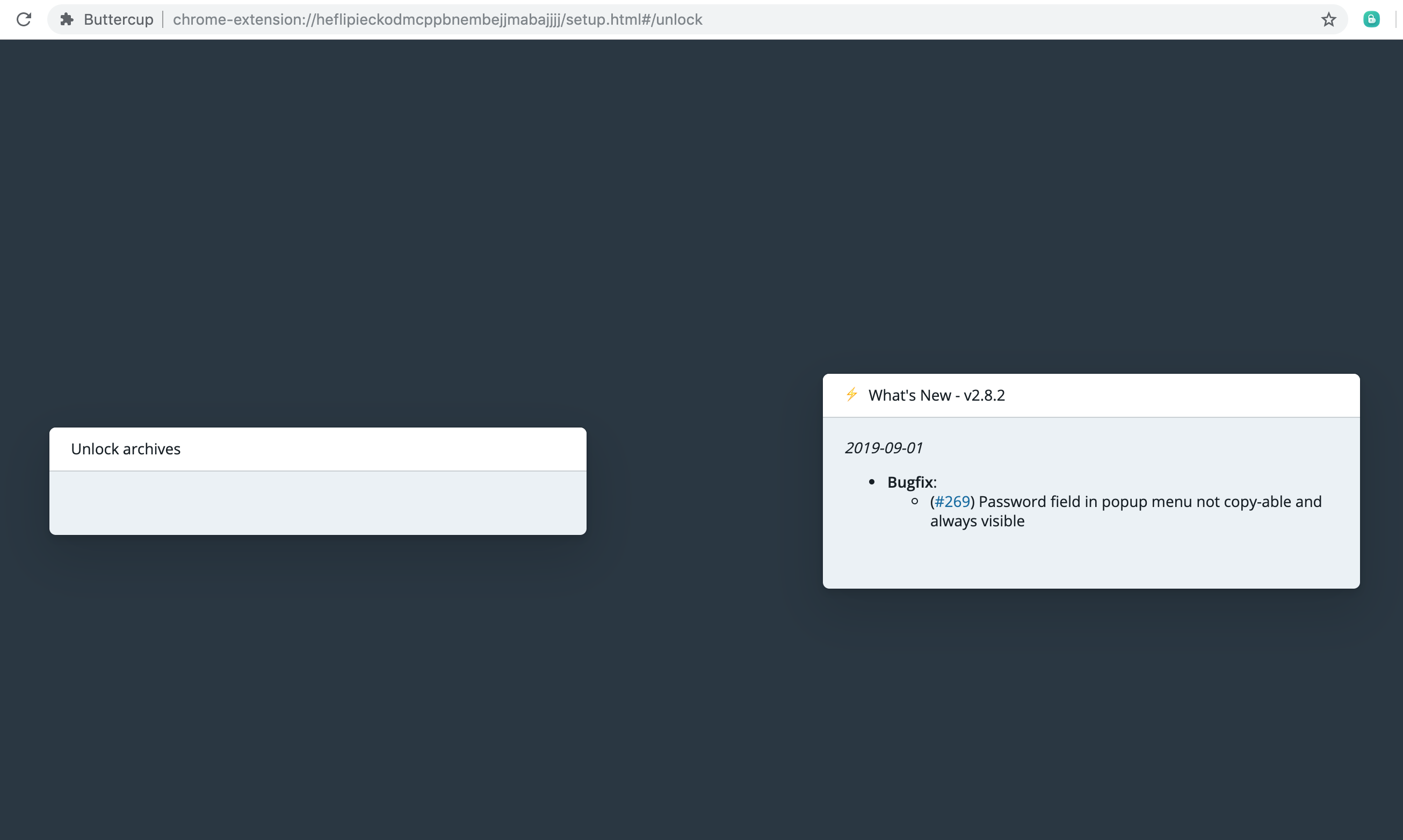Click the extension puzzle piece icon
The height and width of the screenshot is (840, 1403).
[67, 19]
